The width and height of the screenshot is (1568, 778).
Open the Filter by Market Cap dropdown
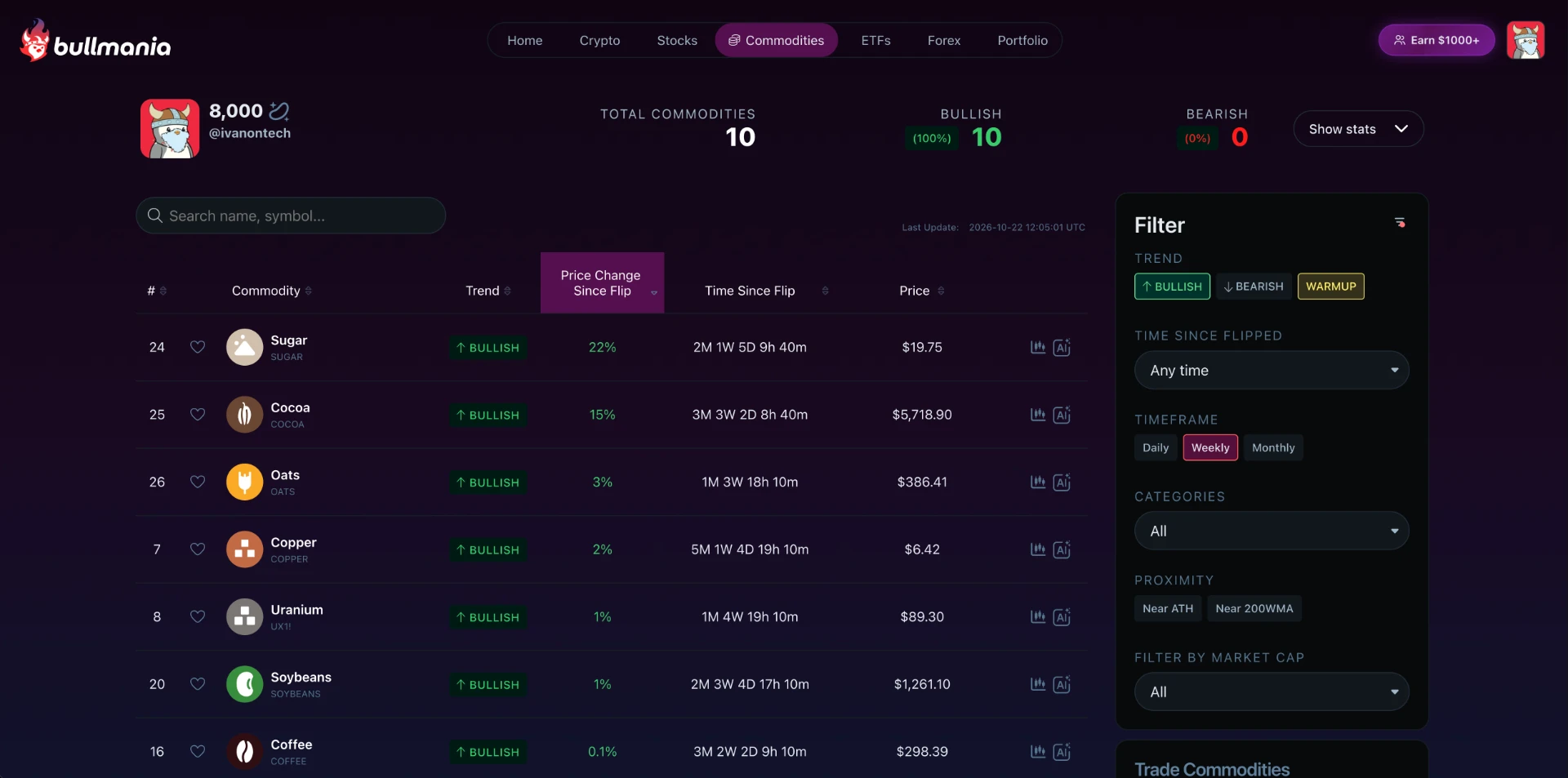pyautogui.click(x=1272, y=691)
